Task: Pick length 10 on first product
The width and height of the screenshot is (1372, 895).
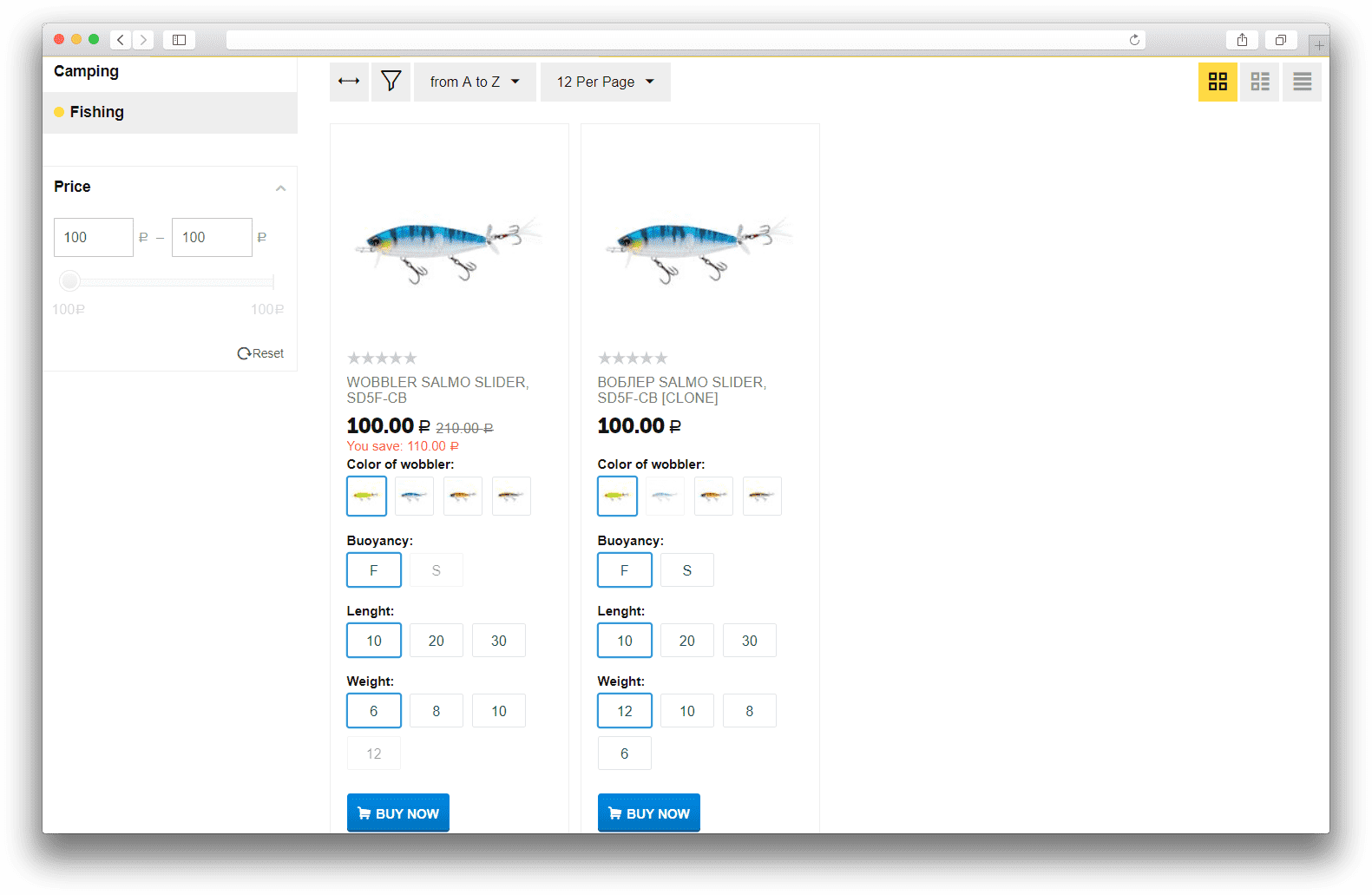Action: (x=374, y=641)
